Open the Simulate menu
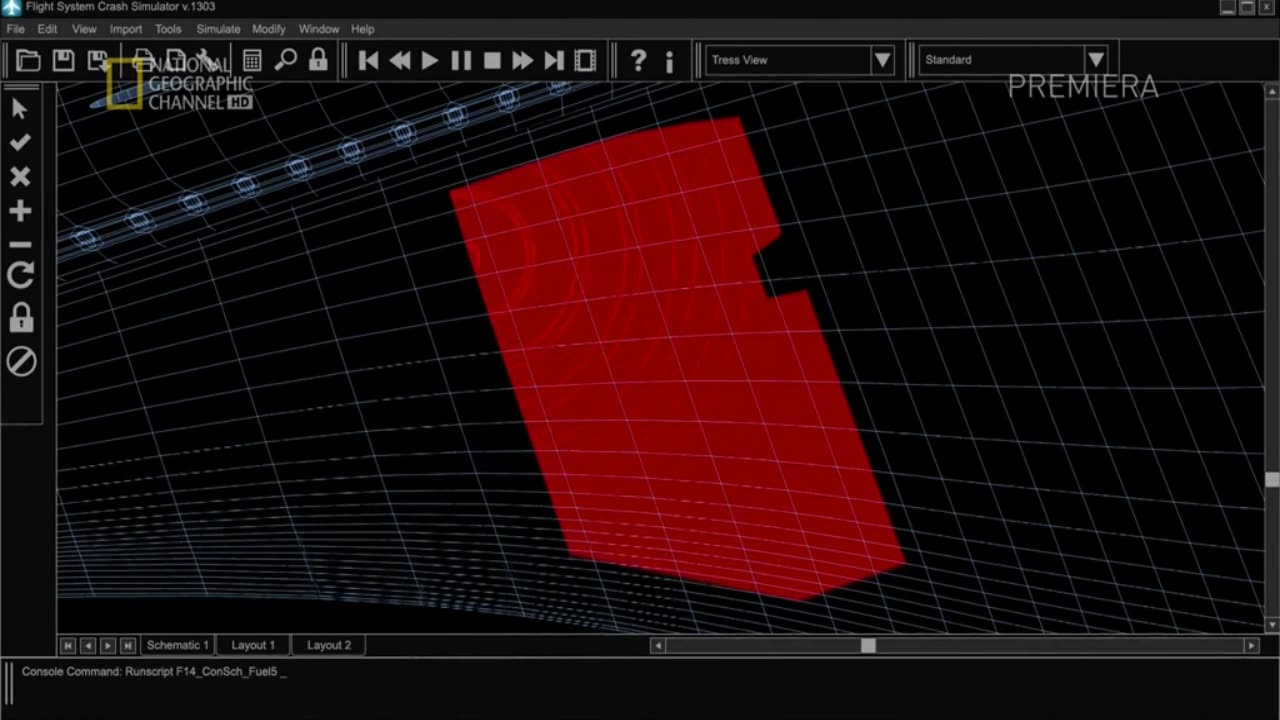The image size is (1280, 720). pos(218,29)
